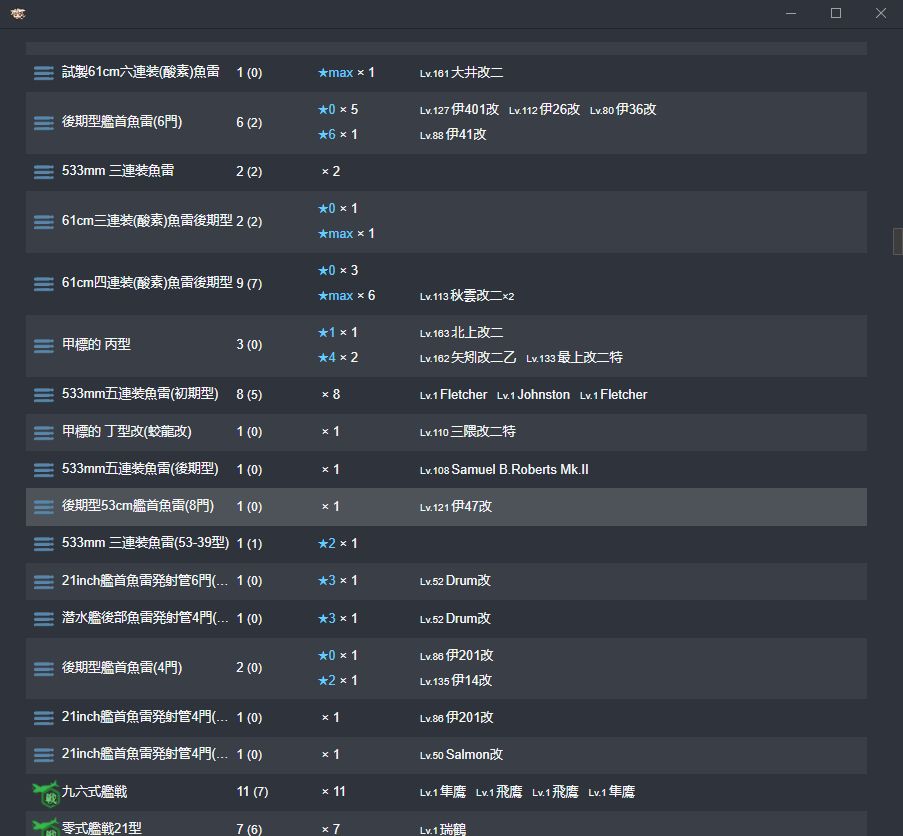Click count 8 (5) for 533mm五連装魚雷(初期型)
The image size is (903, 836).
(x=249, y=395)
